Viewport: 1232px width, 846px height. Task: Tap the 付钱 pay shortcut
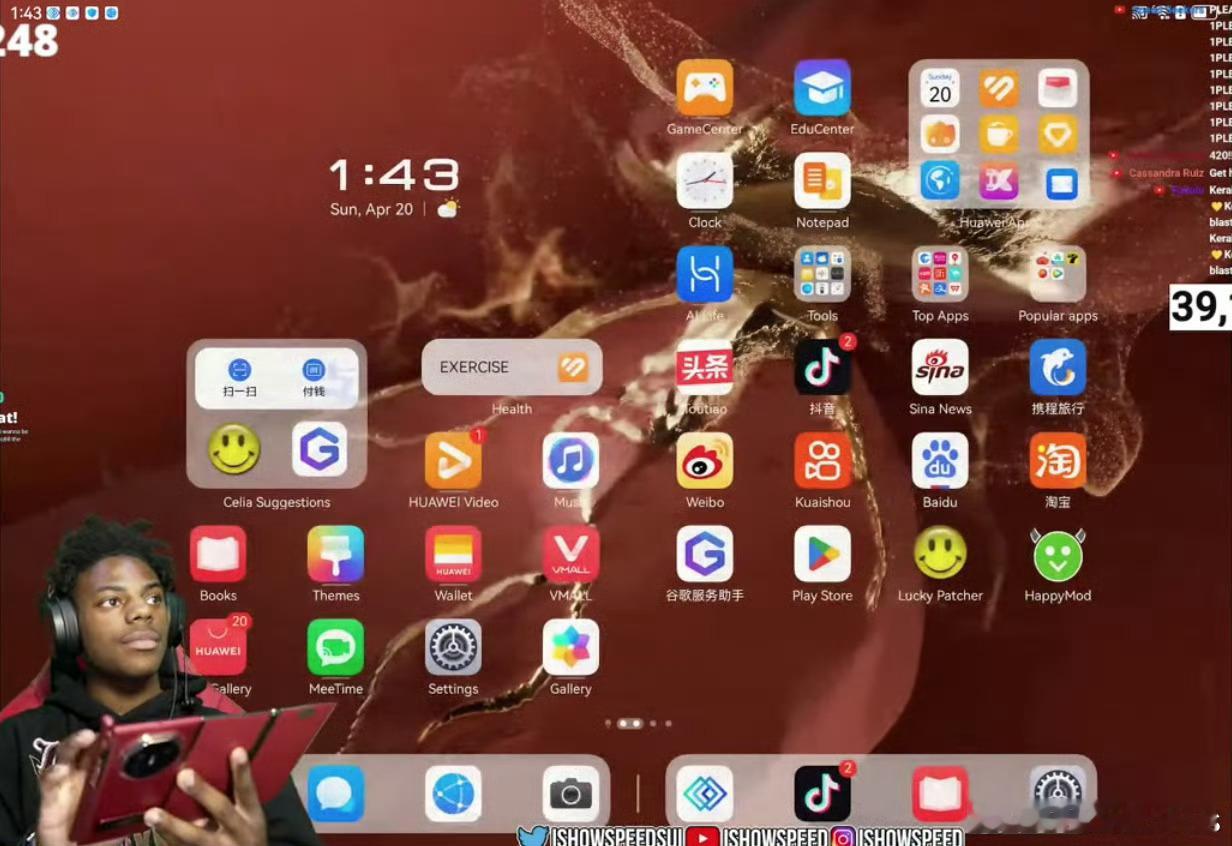pyautogui.click(x=314, y=378)
